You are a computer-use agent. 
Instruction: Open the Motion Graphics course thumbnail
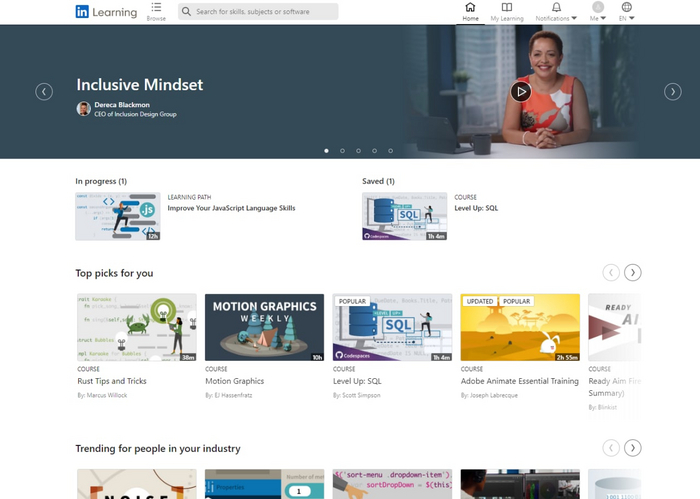click(x=264, y=327)
